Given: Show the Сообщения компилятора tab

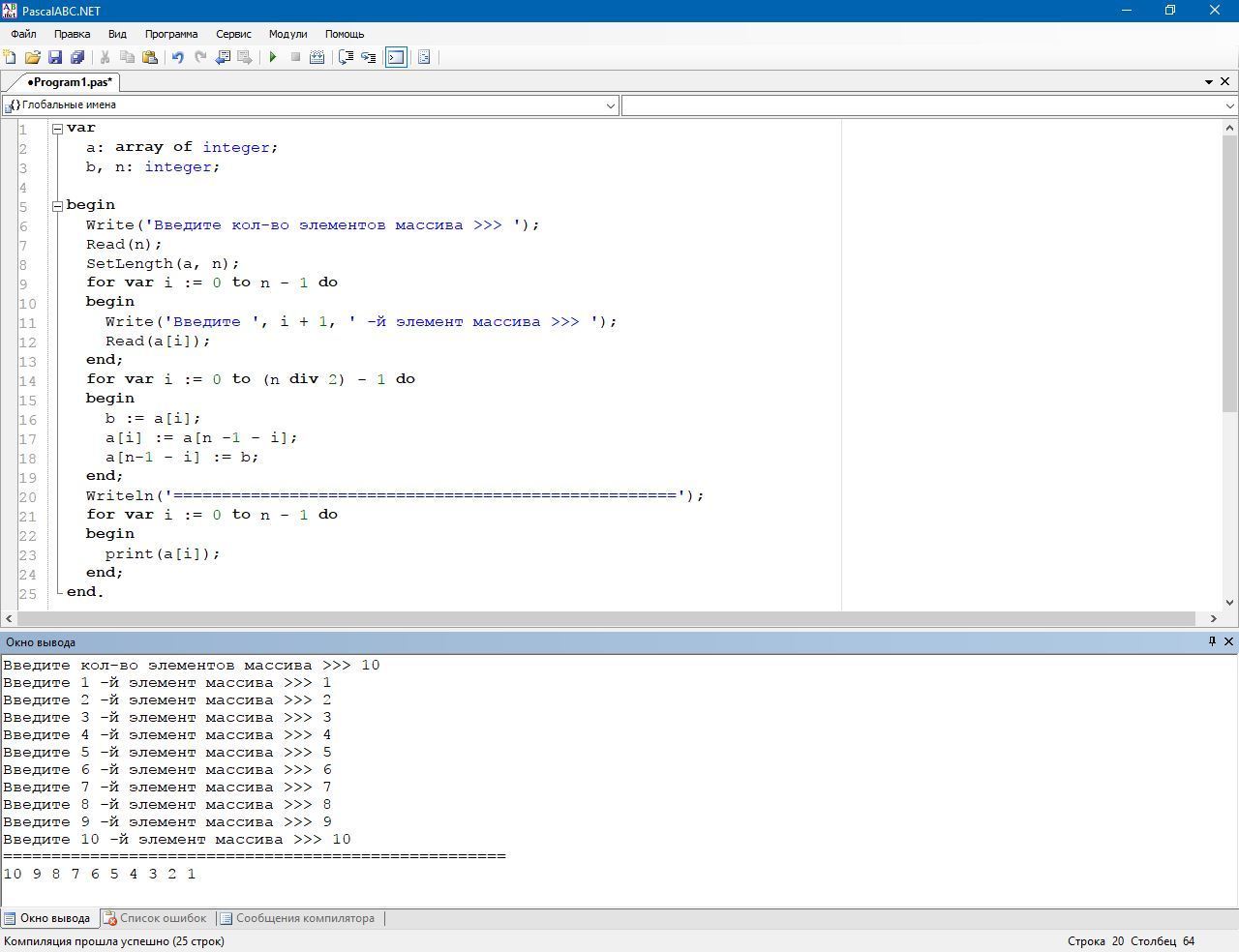Looking at the screenshot, I should tap(297, 918).
